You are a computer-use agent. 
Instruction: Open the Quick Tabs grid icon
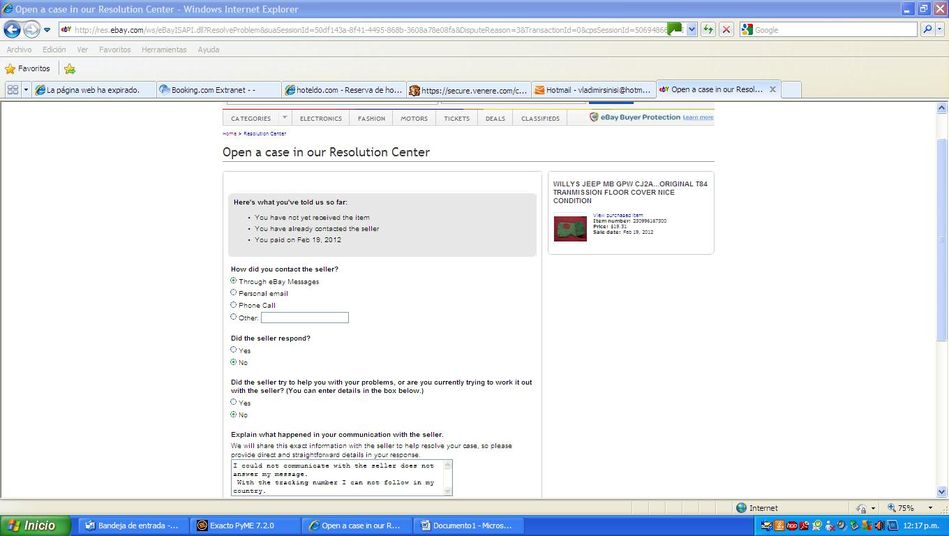[x=12, y=90]
